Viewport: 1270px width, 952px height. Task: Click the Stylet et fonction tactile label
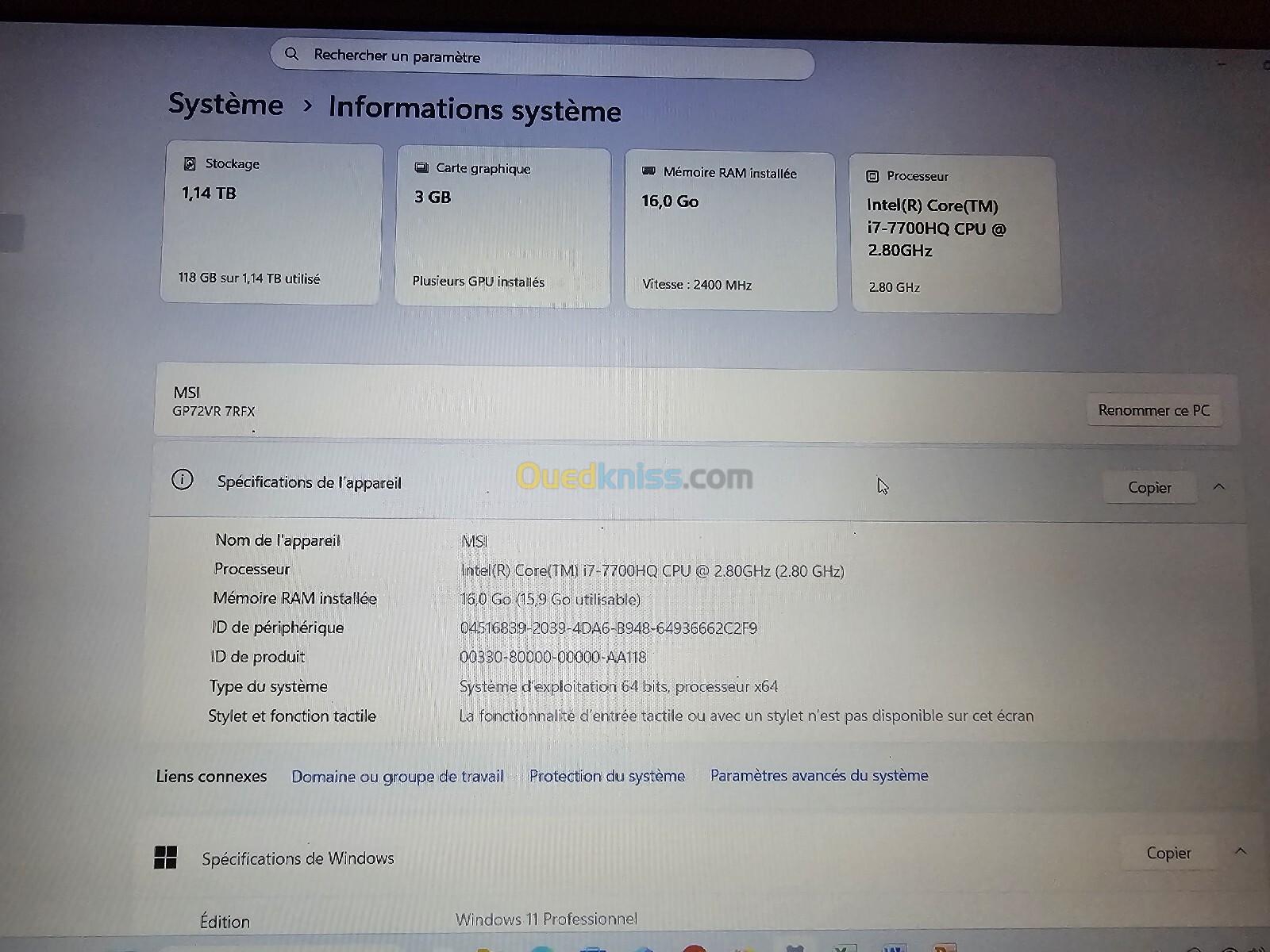pos(292,716)
